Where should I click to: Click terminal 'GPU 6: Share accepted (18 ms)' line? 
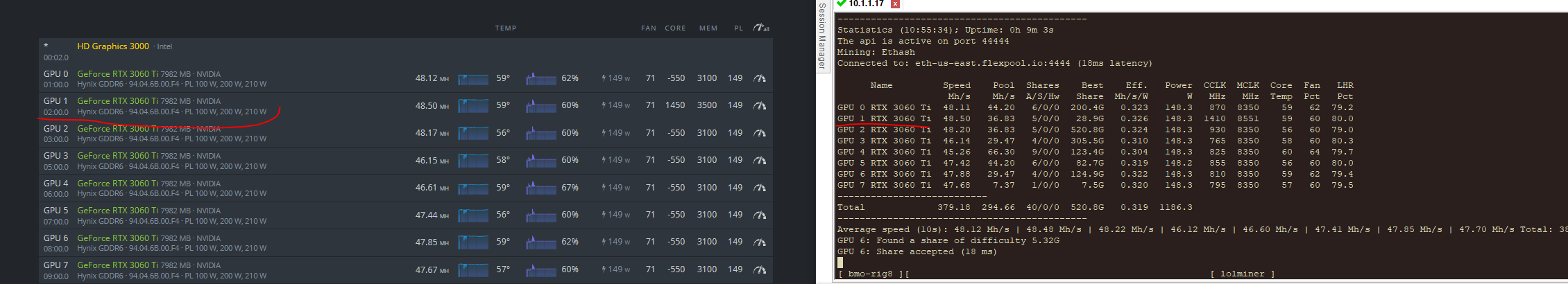coord(917,251)
